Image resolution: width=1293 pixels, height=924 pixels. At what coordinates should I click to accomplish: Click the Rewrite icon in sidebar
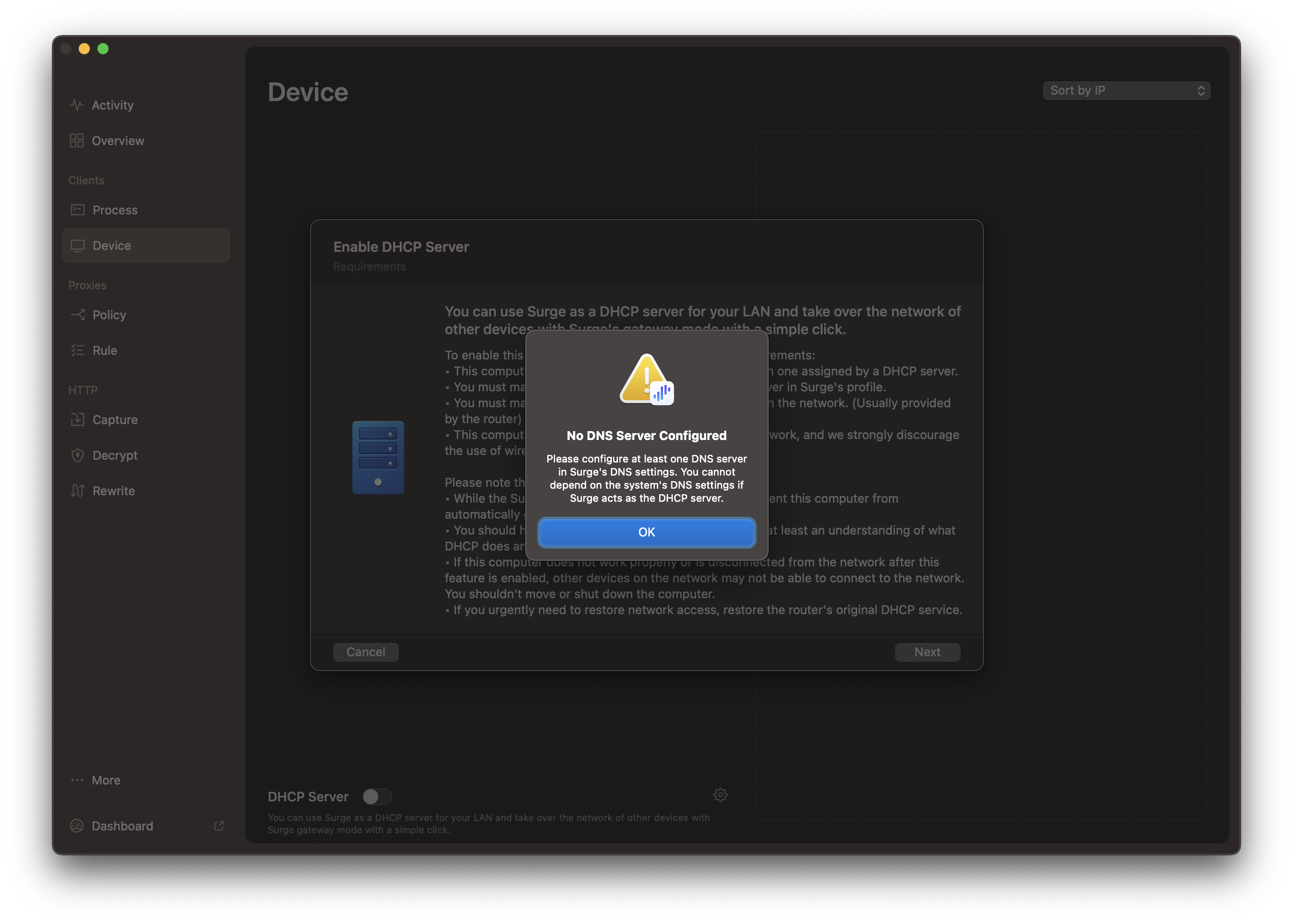point(77,491)
